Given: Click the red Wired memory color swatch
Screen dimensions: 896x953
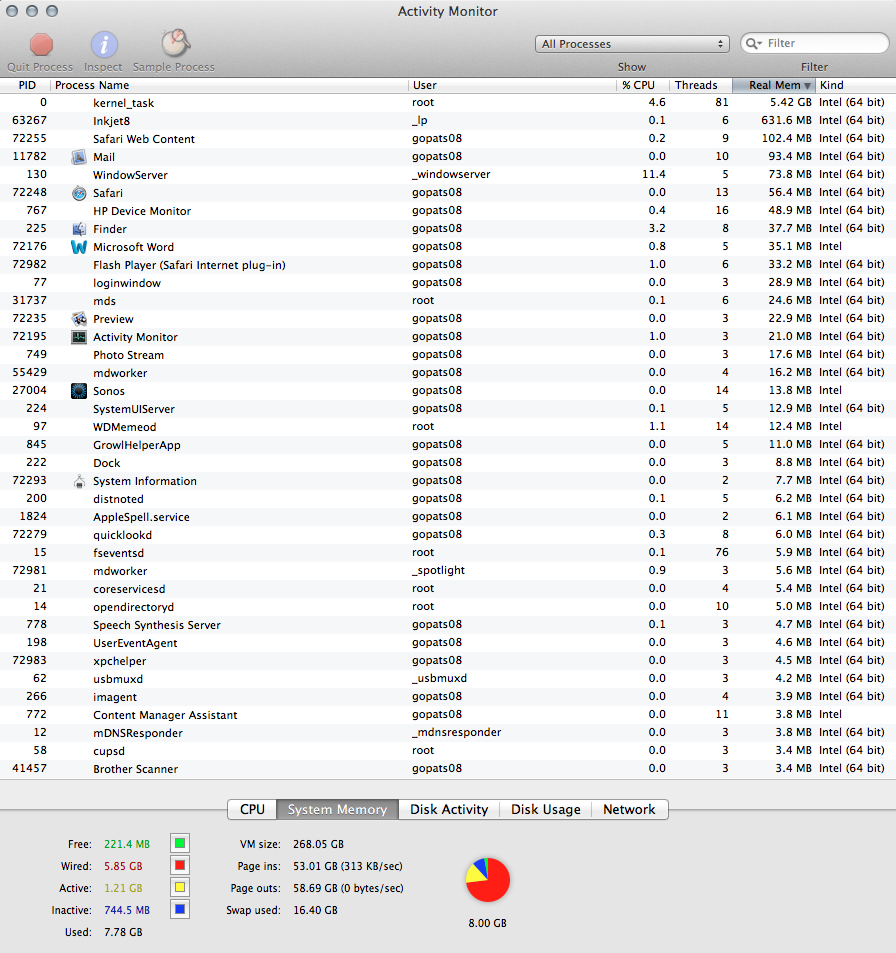Looking at the screenshot, I should (179, 865).
